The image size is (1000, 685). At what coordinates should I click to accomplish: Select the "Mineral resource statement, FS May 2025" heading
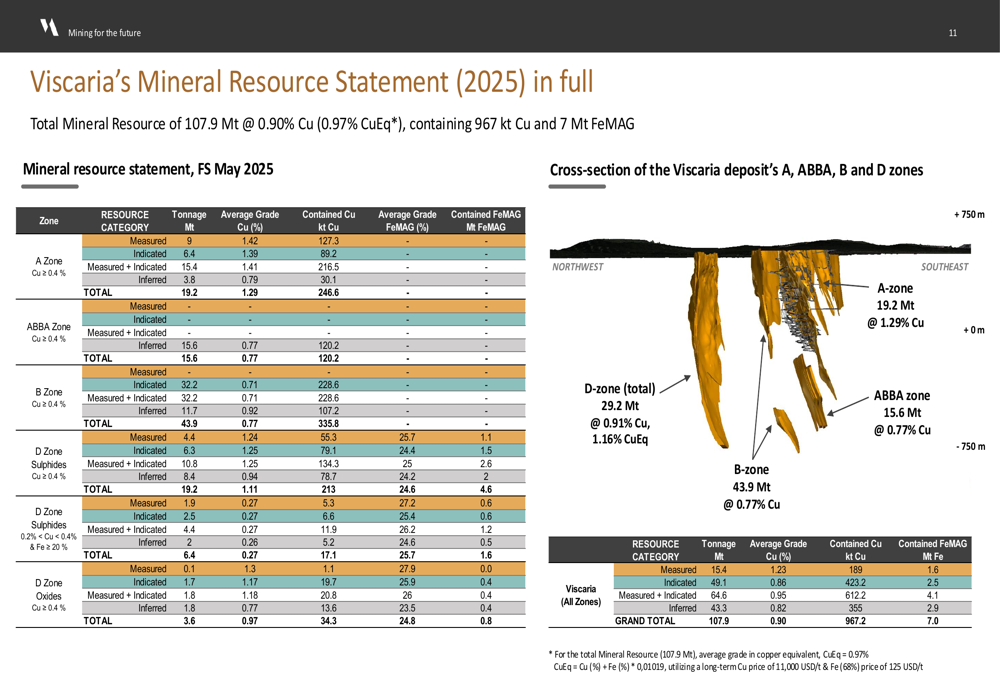coord(148,169)
